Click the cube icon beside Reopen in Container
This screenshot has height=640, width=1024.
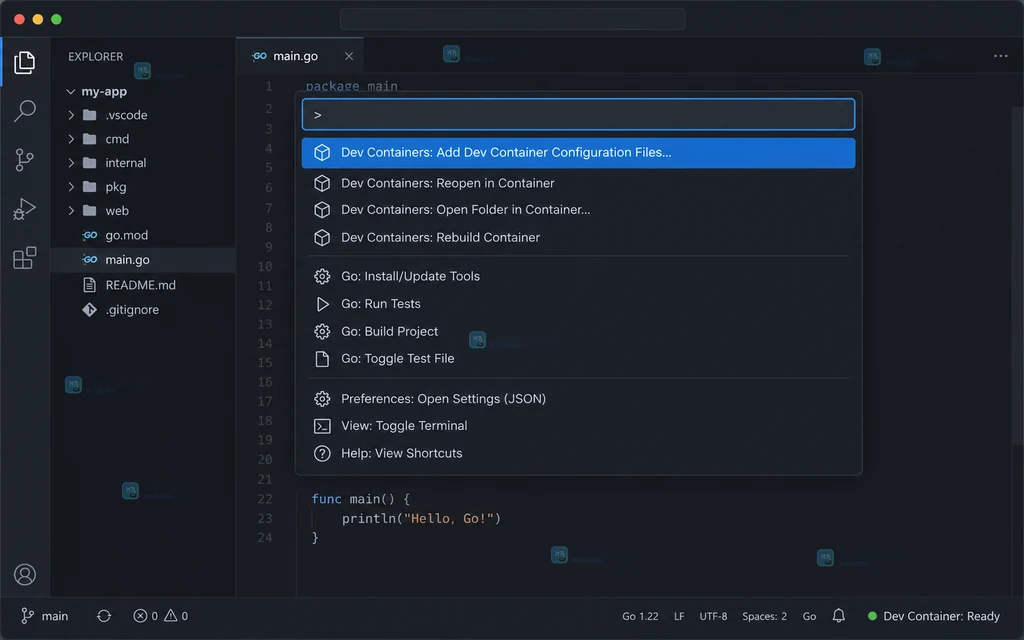point(322,184)
